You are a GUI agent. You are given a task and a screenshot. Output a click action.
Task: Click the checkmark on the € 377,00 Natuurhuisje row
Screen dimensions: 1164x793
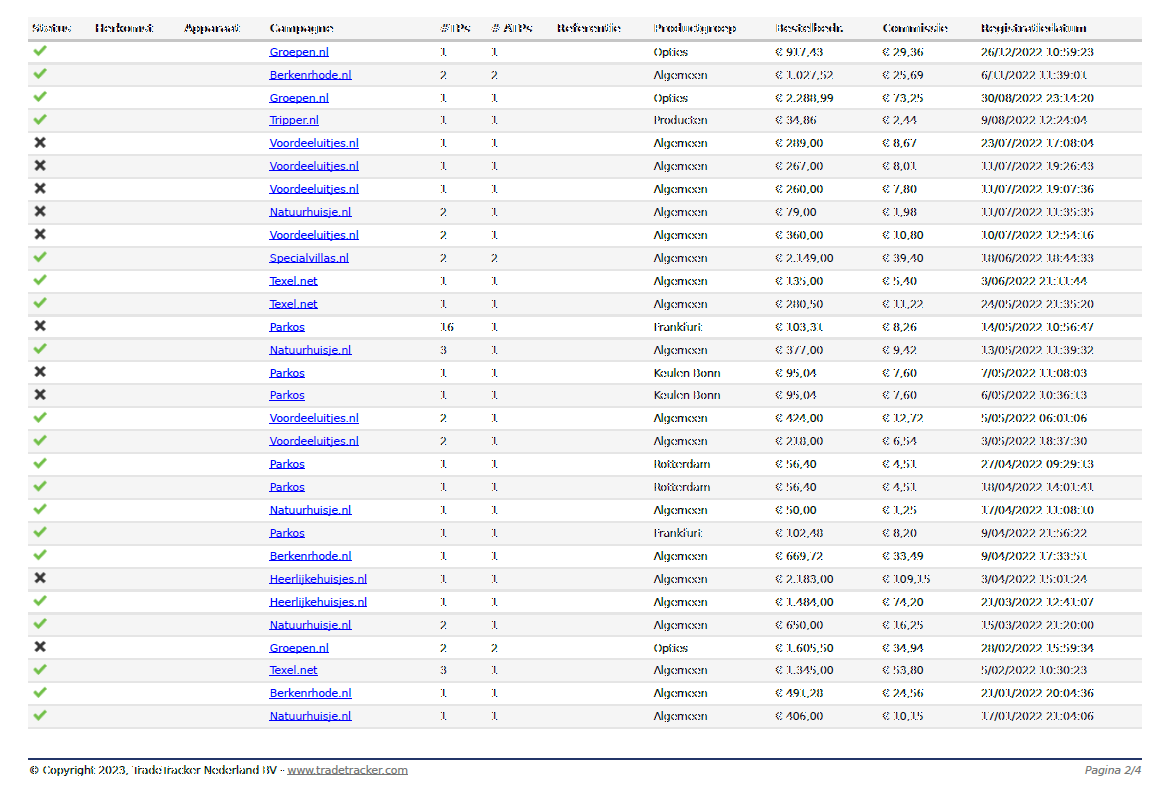[40, 349]
